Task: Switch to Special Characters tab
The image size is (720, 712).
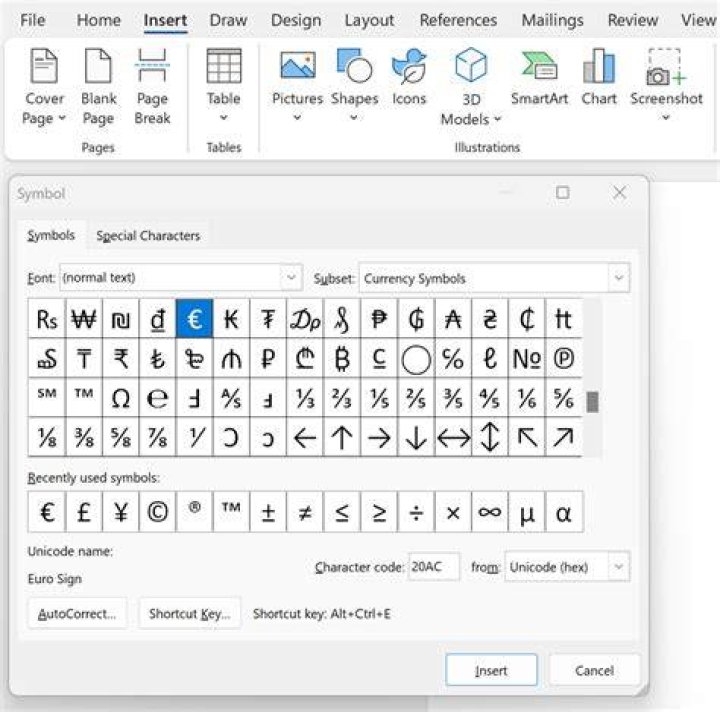Action: 148,235
